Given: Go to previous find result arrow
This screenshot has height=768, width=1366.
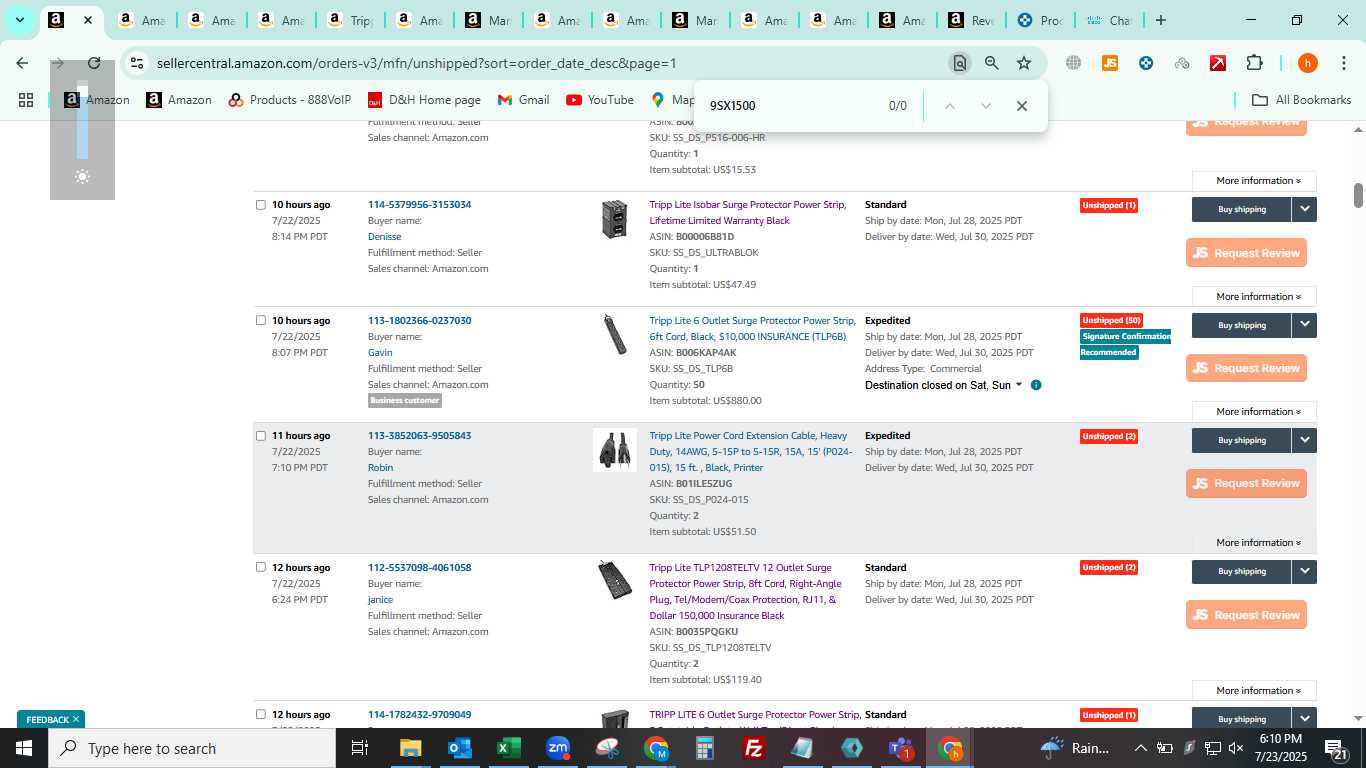Looking at the screenshot, I should [950, 106].
